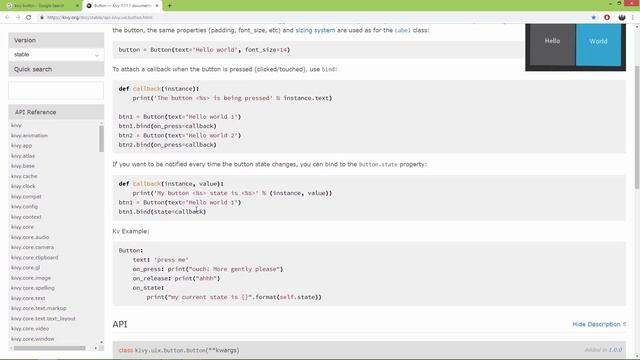The width and height of the screenshot is (640, 360).
Task: Click the Hello button in example image
Action: click(552, 44)
